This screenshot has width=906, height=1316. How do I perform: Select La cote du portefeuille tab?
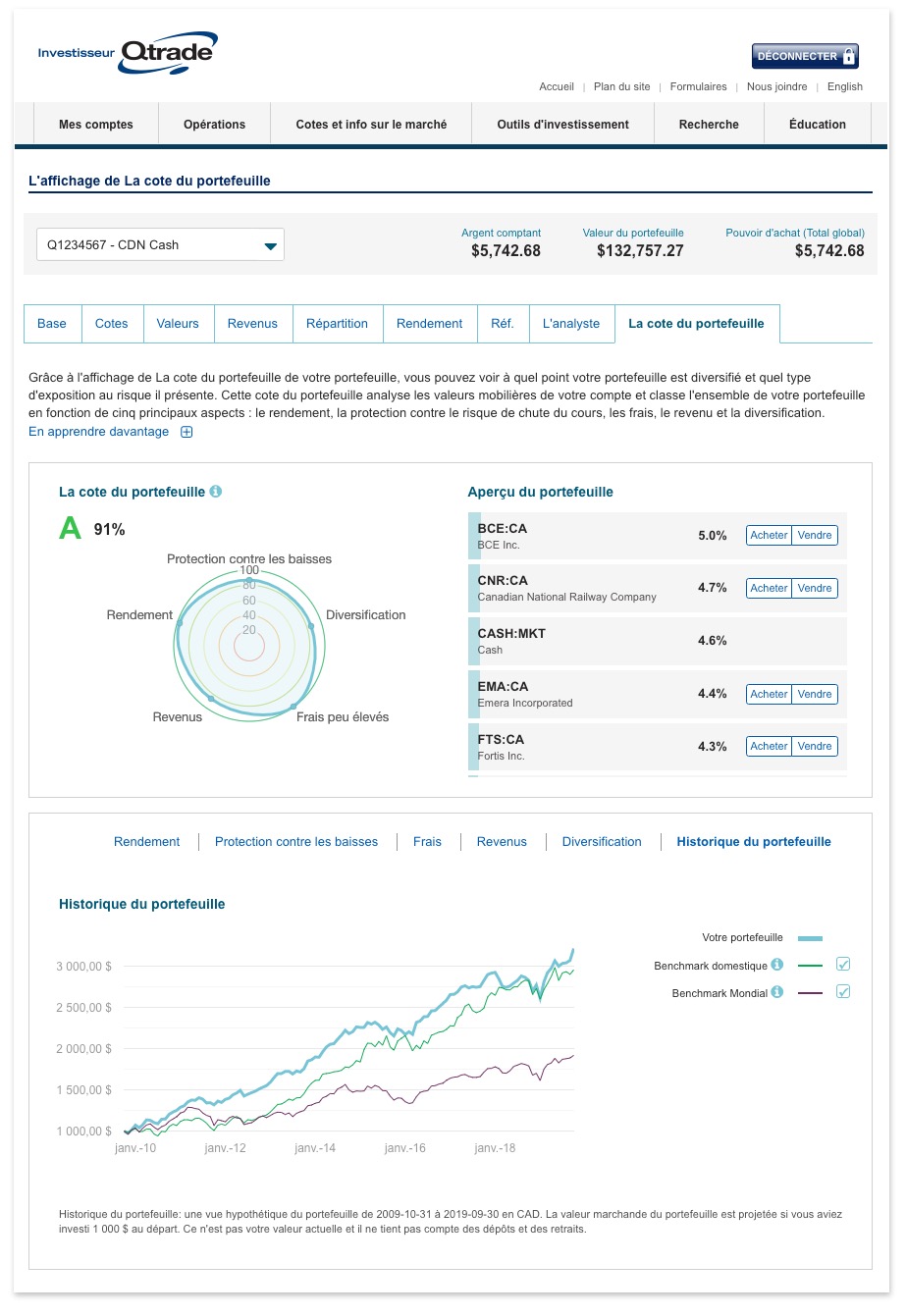pyautogui.click(x=696, y=324)
